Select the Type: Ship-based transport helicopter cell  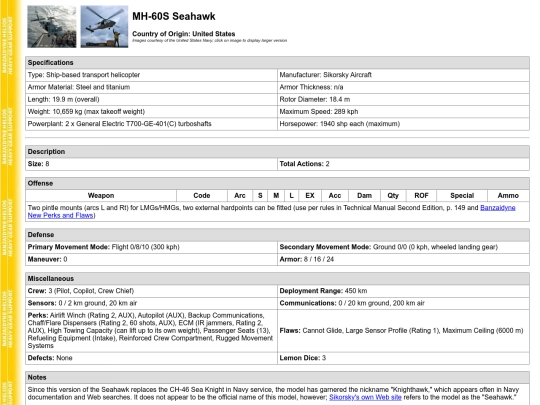(151, 75)
